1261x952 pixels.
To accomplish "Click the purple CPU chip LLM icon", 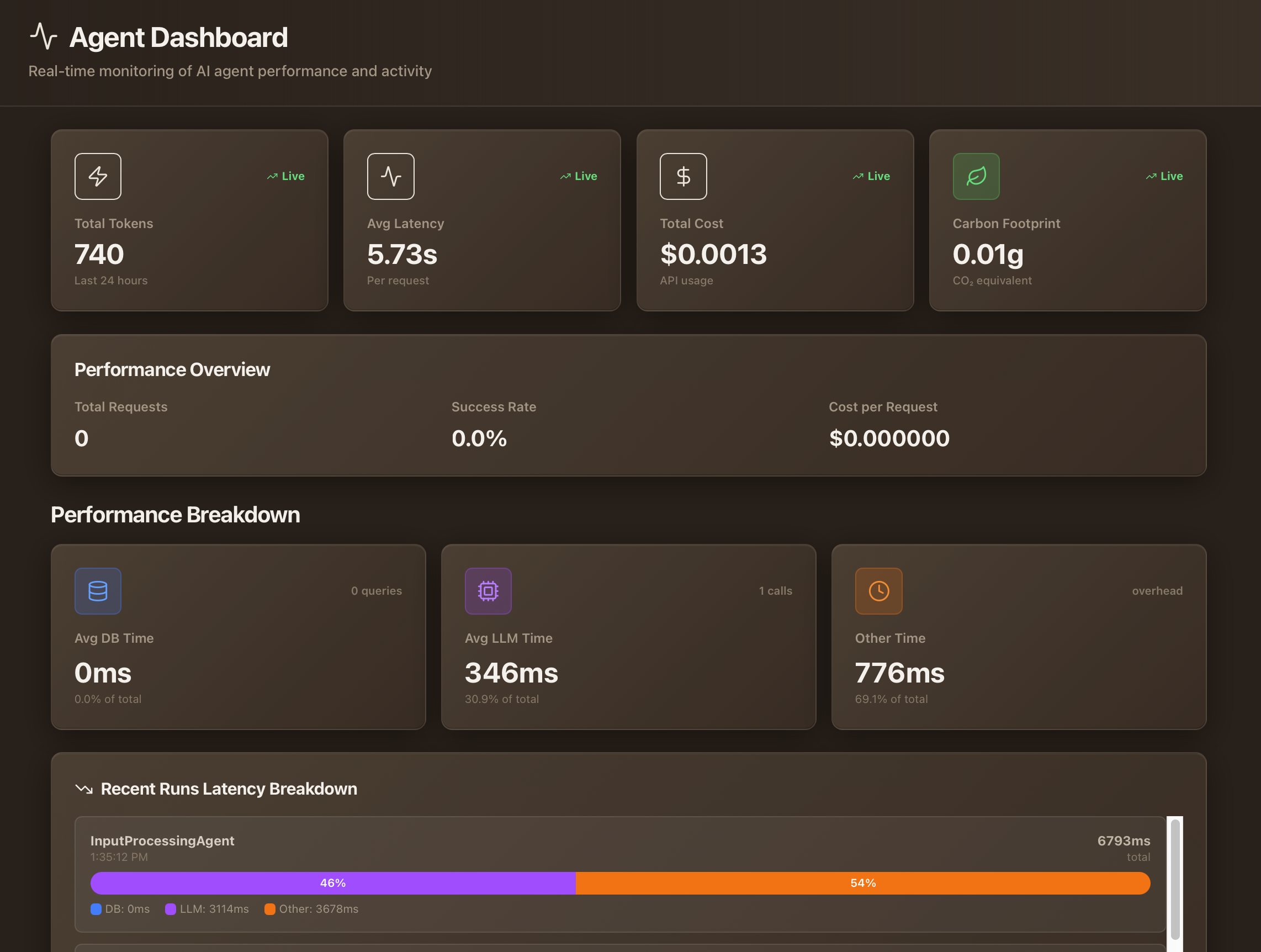I will coord(488,590).
